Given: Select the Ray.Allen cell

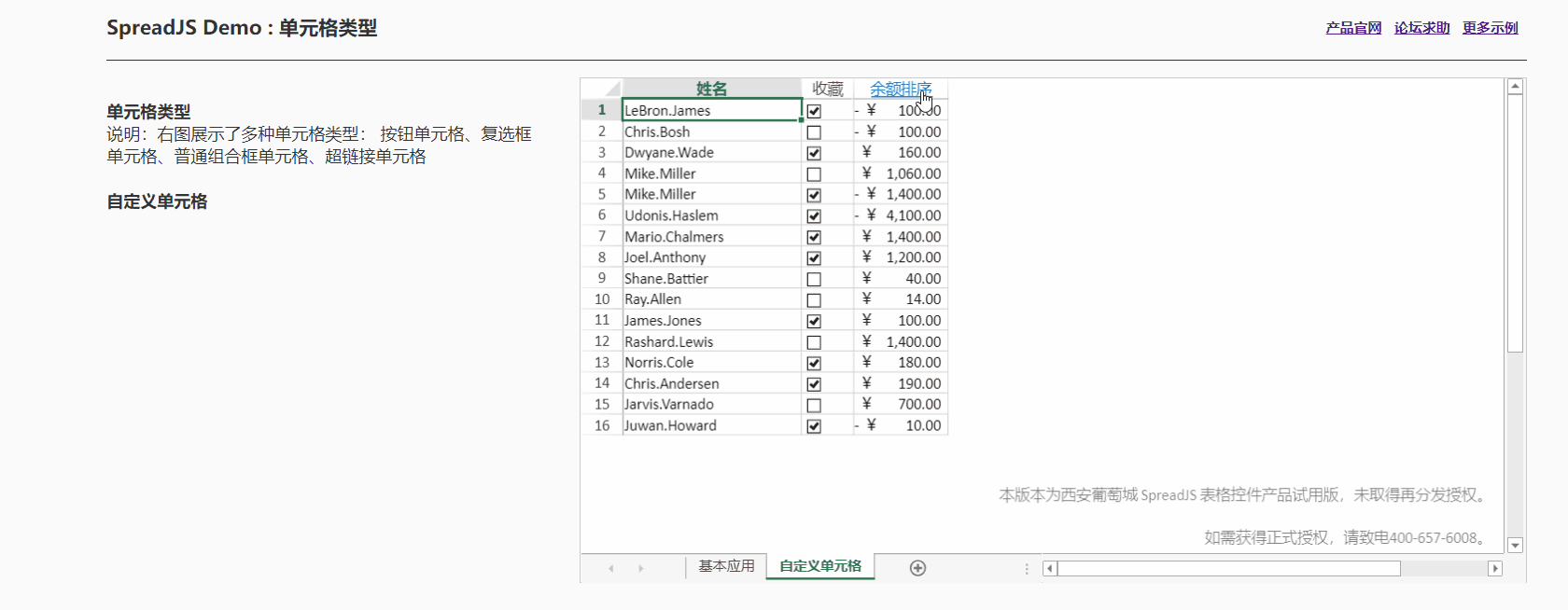Looking at the screenshot, I should (711, 299).
